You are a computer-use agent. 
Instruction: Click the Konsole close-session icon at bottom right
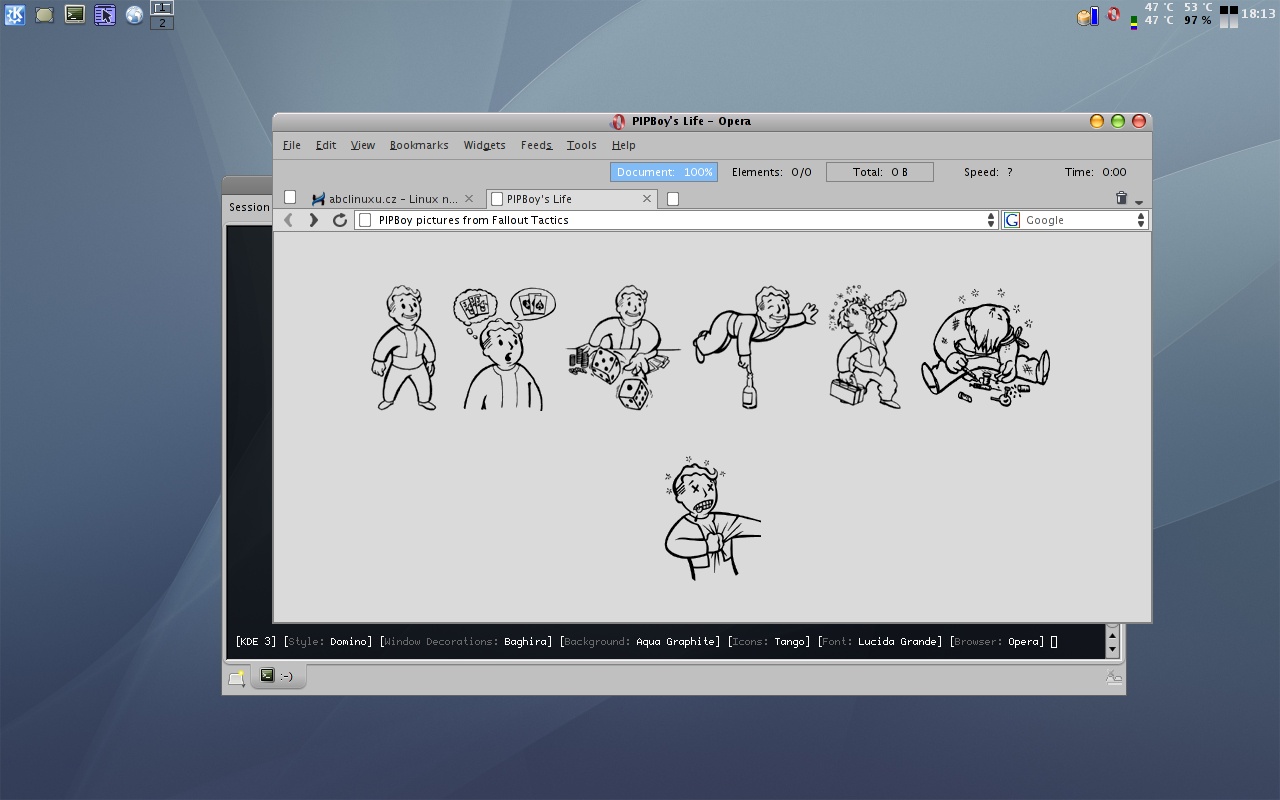(1113, 678)
